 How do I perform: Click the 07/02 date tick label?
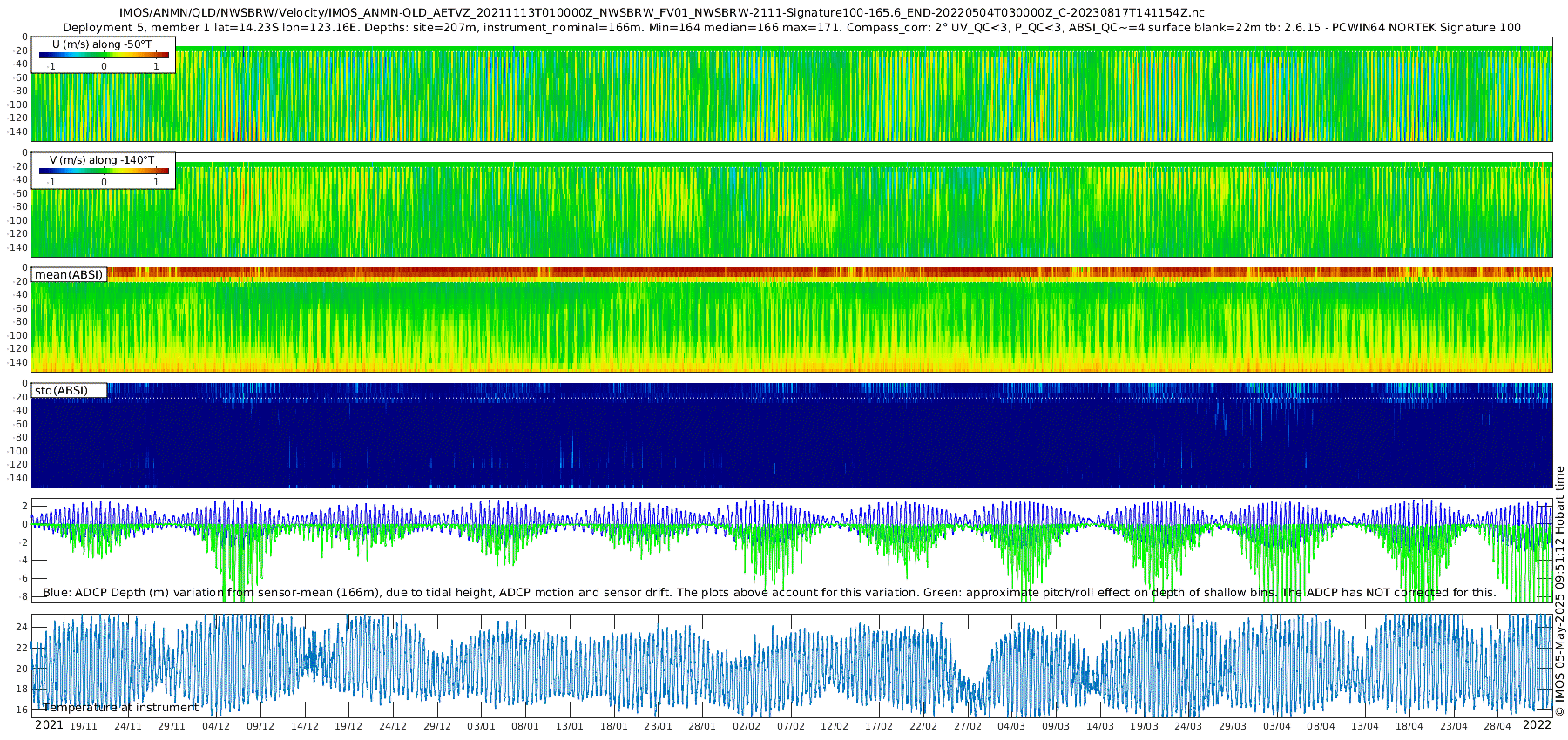791,726
